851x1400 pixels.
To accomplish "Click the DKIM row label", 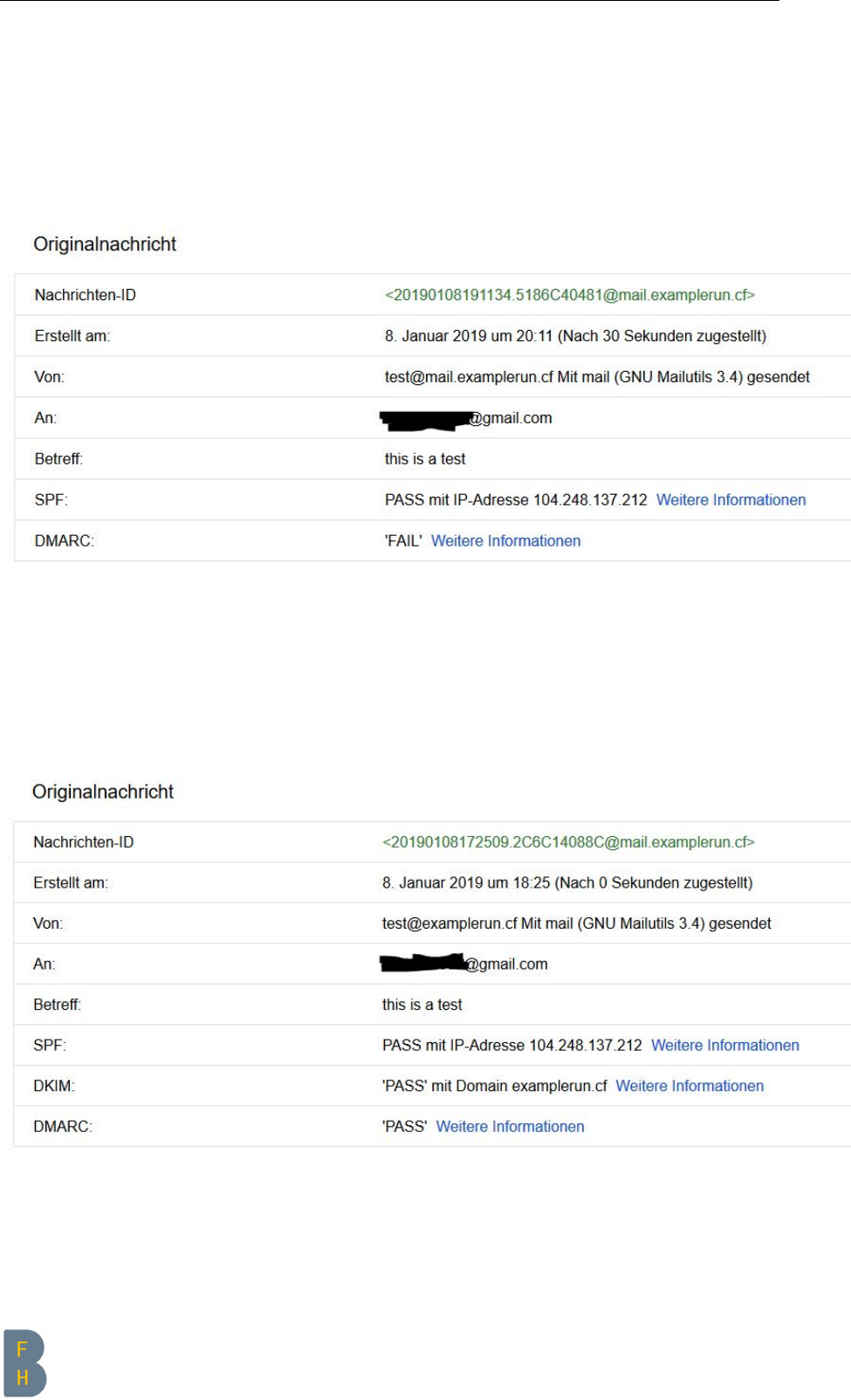I will 54,1086.
